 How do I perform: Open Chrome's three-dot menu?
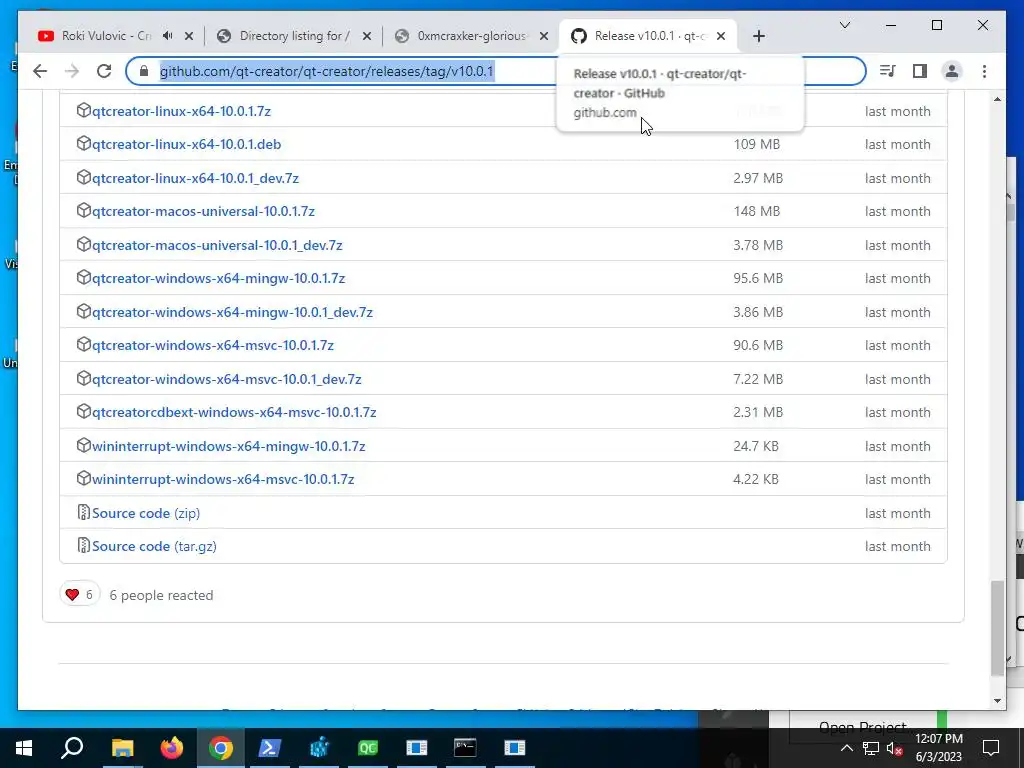click(984, 71)
